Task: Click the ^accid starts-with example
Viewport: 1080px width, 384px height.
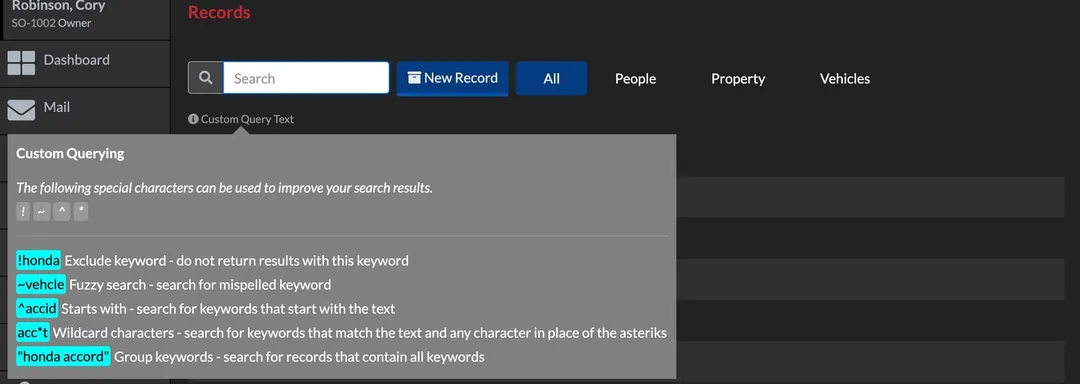Action: point(37,308)
